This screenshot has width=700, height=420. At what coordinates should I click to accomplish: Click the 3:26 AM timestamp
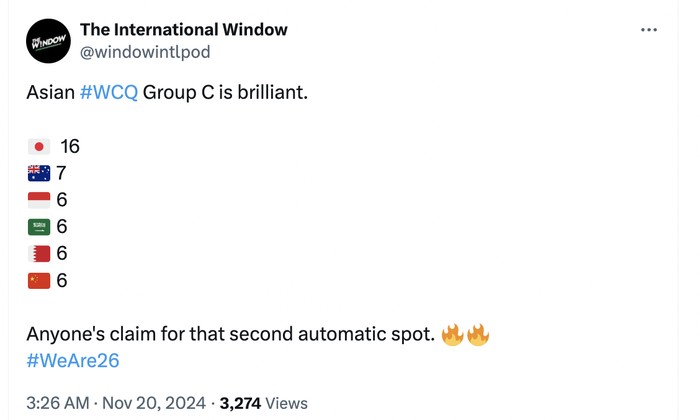(x=60, y=403)
